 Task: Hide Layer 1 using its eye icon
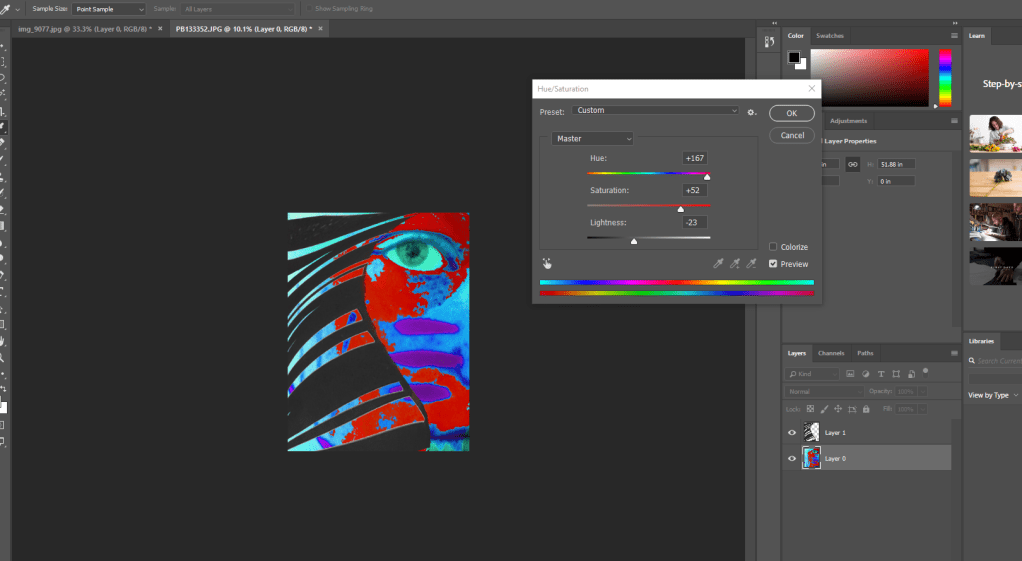click(792, 432)
